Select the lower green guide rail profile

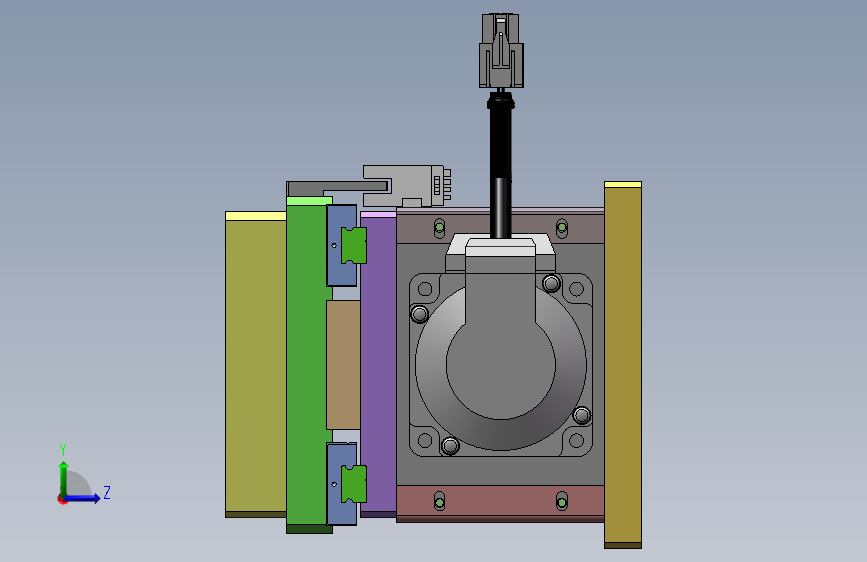coord(354,484)
